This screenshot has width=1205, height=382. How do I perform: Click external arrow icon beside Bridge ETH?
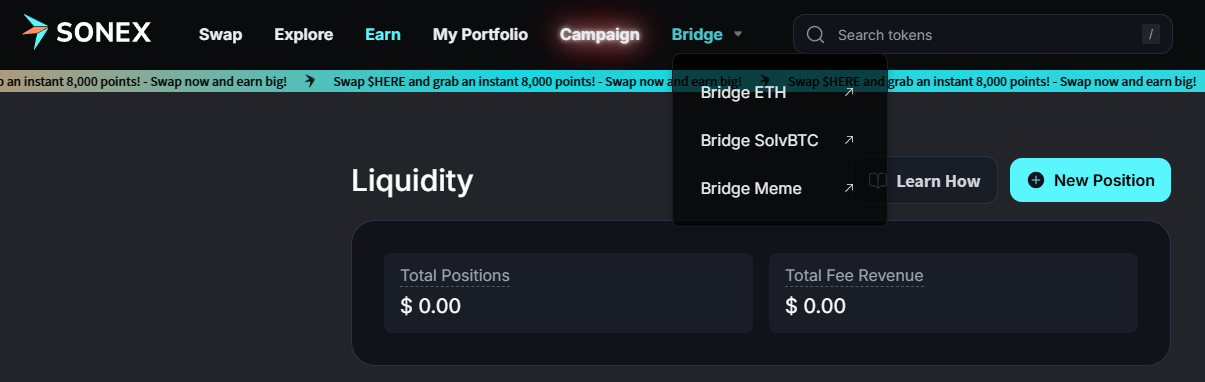point(849,93)
